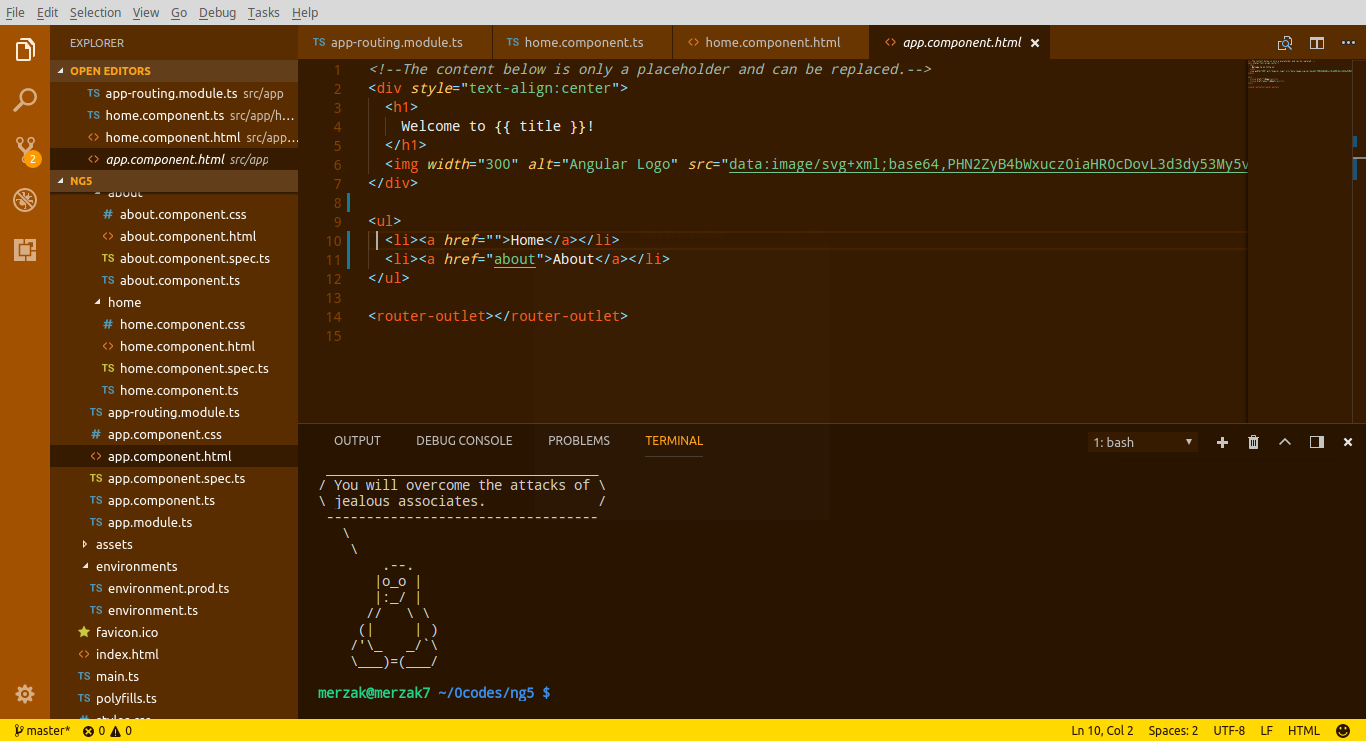Screen dimensions: 1366x741
Task: Create a new terminal with plus icon
Action: 1222,442
